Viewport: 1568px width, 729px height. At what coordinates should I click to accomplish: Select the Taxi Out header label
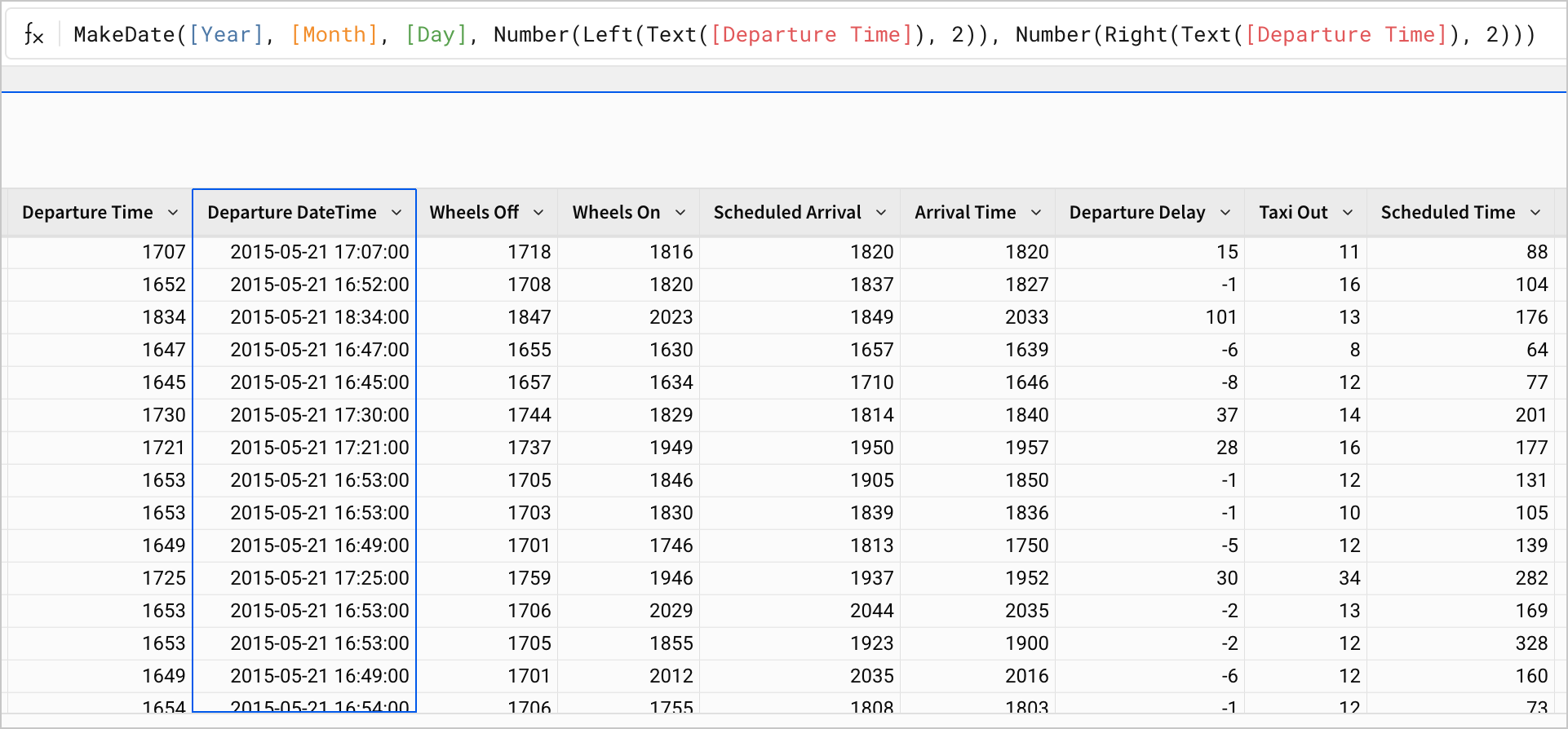(x=1293, y=213)
